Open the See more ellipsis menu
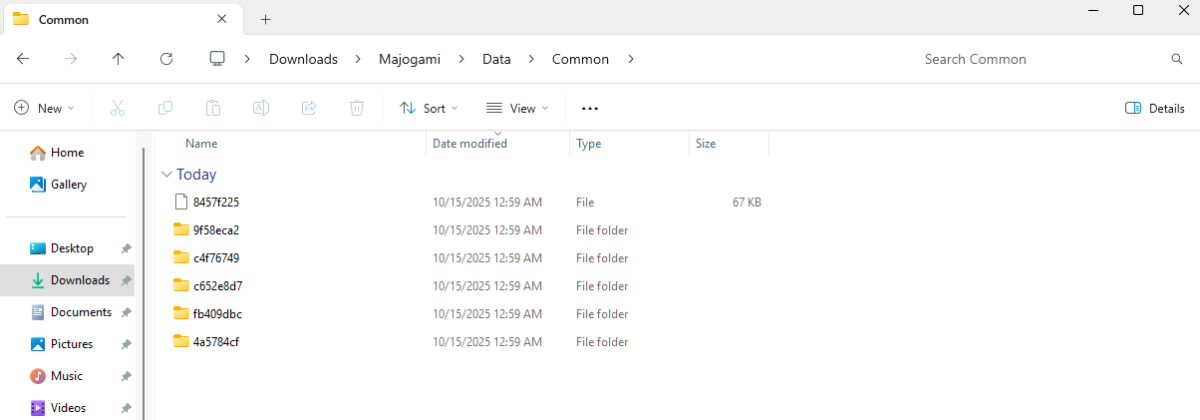Screen dimensions: 1200x420 click(590, 108)
